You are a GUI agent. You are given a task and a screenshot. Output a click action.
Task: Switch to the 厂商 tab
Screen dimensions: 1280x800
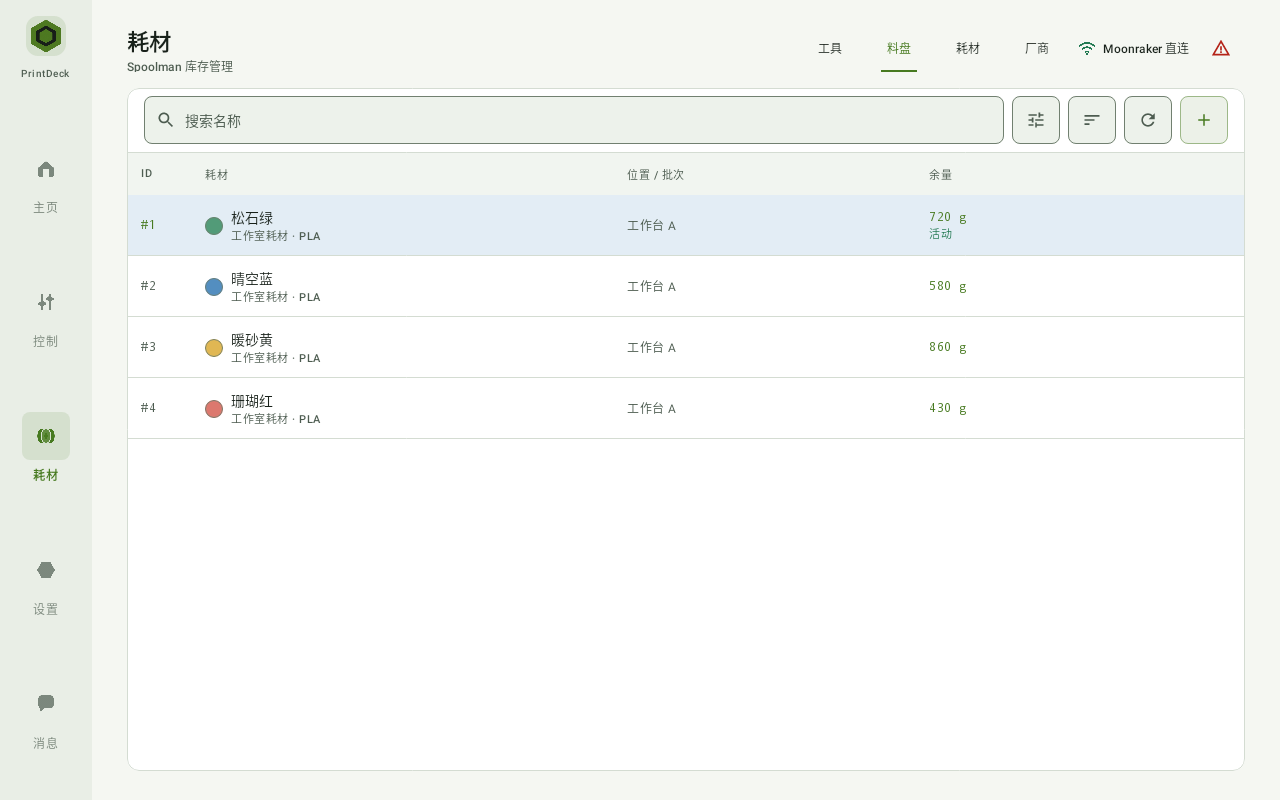click(1037, 48)
